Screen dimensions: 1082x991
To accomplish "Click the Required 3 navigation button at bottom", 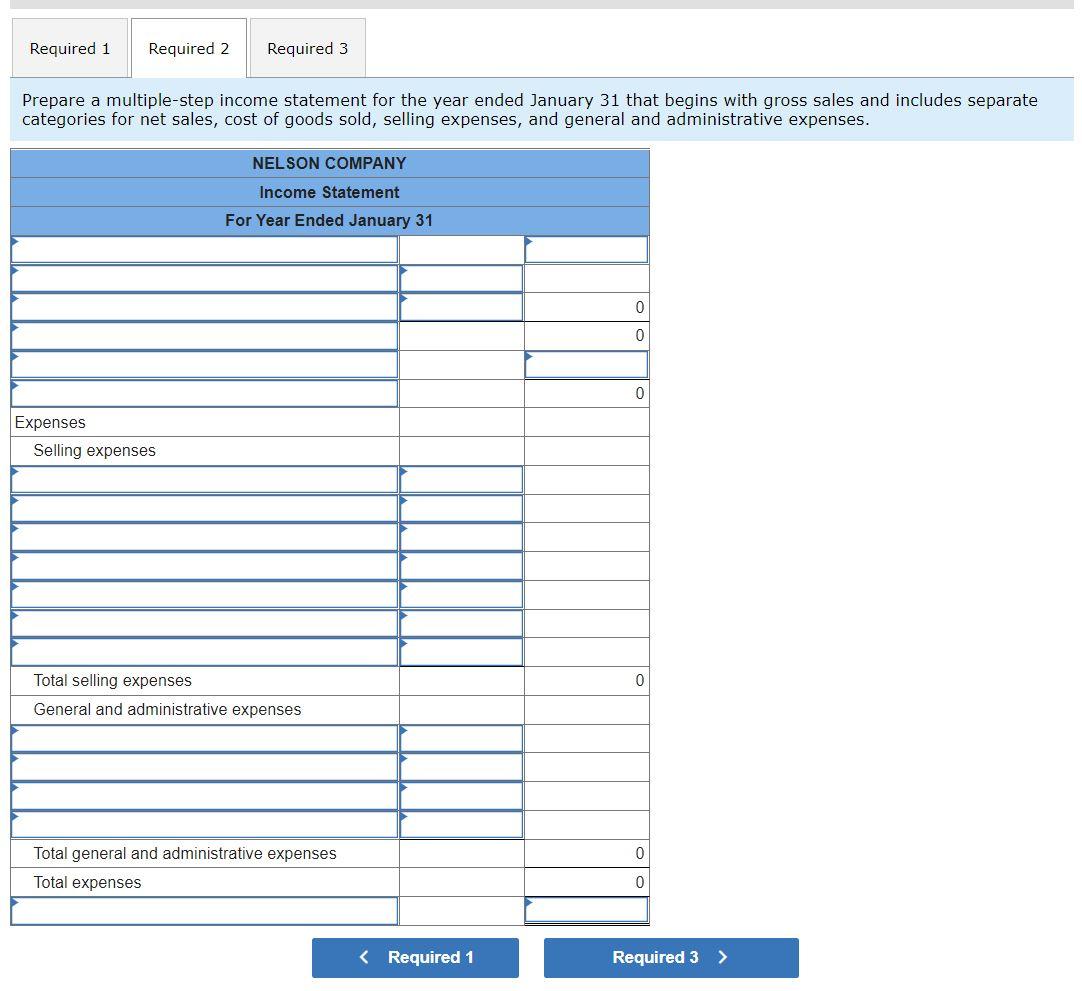I will (x=670, y=957).
